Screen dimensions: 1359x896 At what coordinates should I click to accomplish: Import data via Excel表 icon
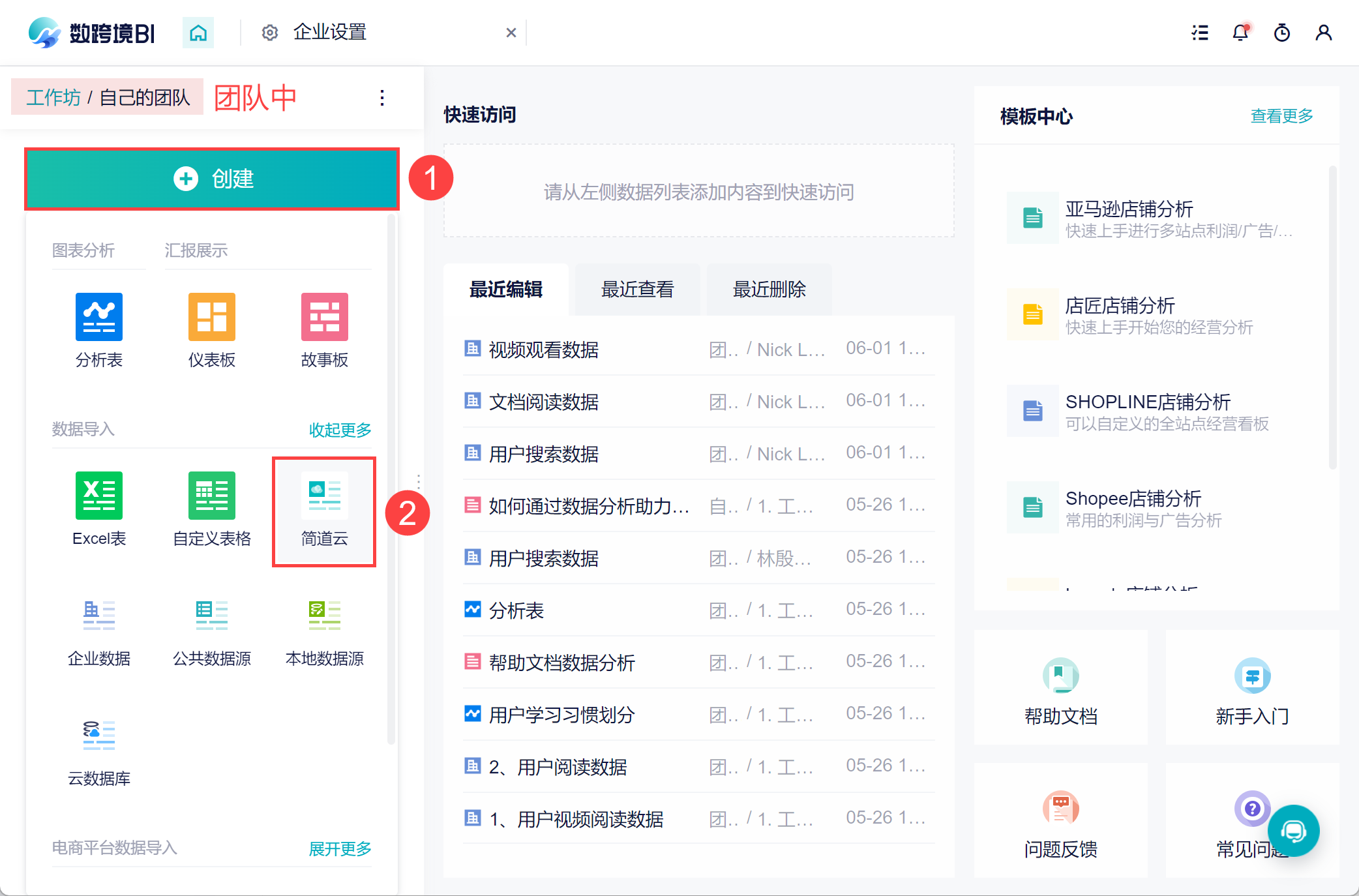pyautogui.click(x=99, y=496)
